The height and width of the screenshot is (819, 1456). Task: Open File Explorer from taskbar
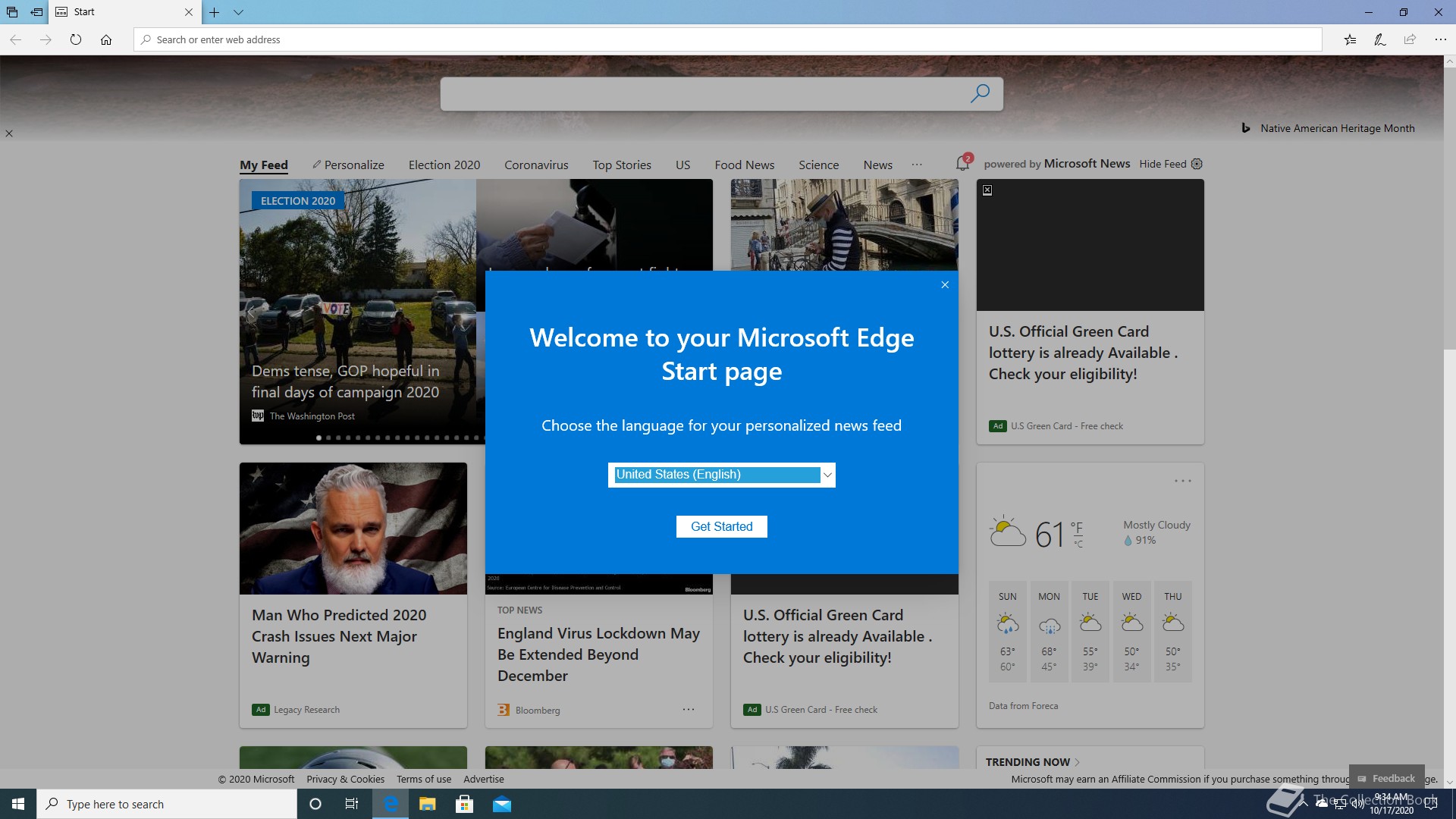coord(427,804)
